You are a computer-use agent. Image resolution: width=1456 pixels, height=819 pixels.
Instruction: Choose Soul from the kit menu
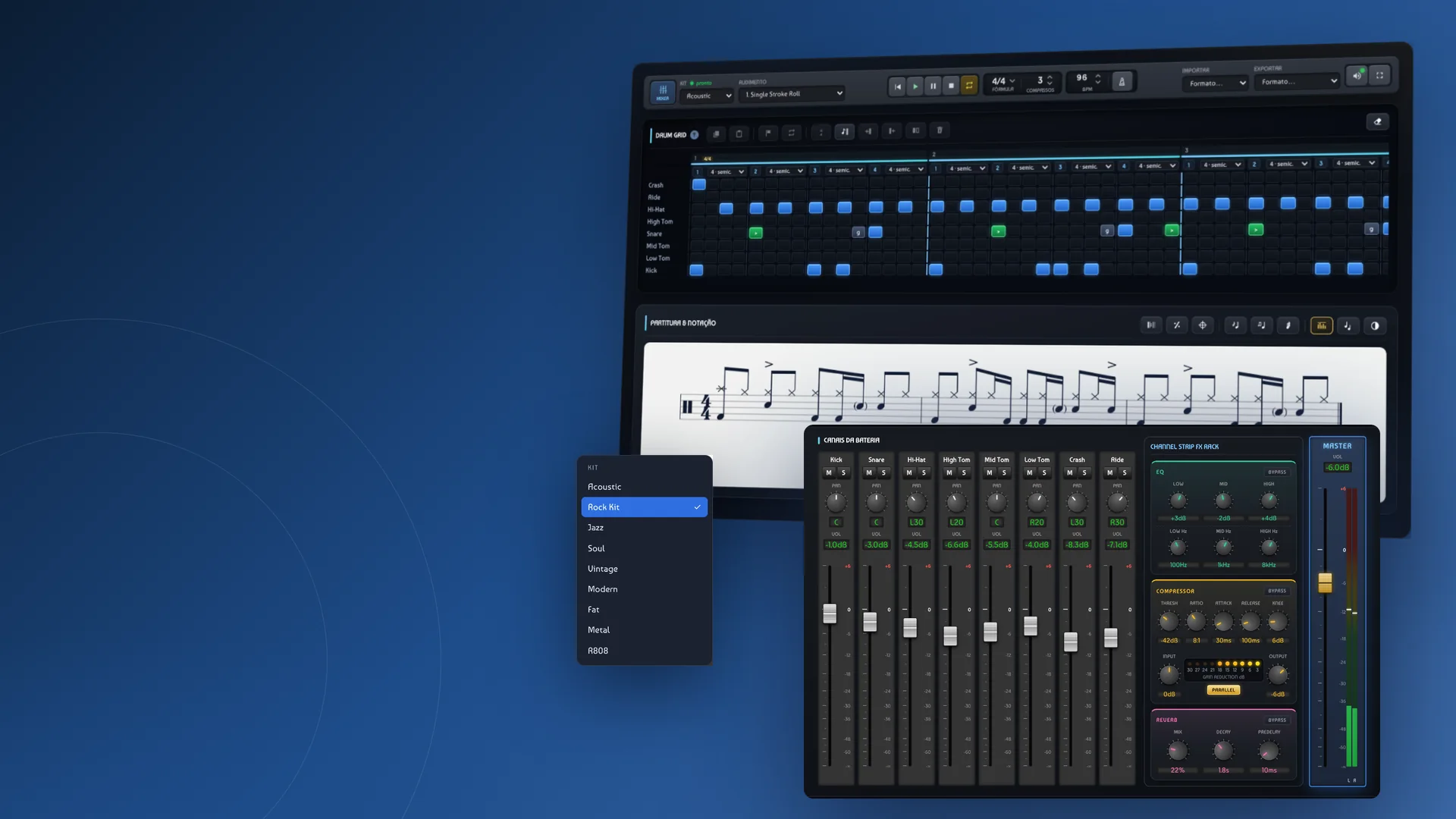click(644, 548)
